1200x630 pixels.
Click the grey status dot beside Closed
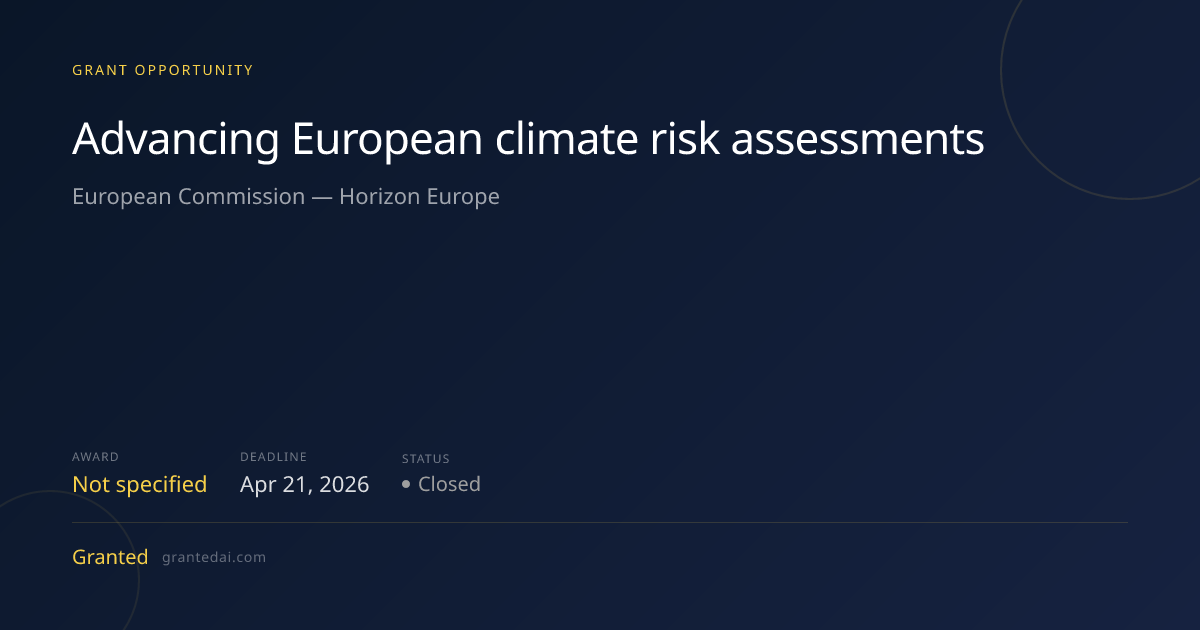click(x=406, y=484)
